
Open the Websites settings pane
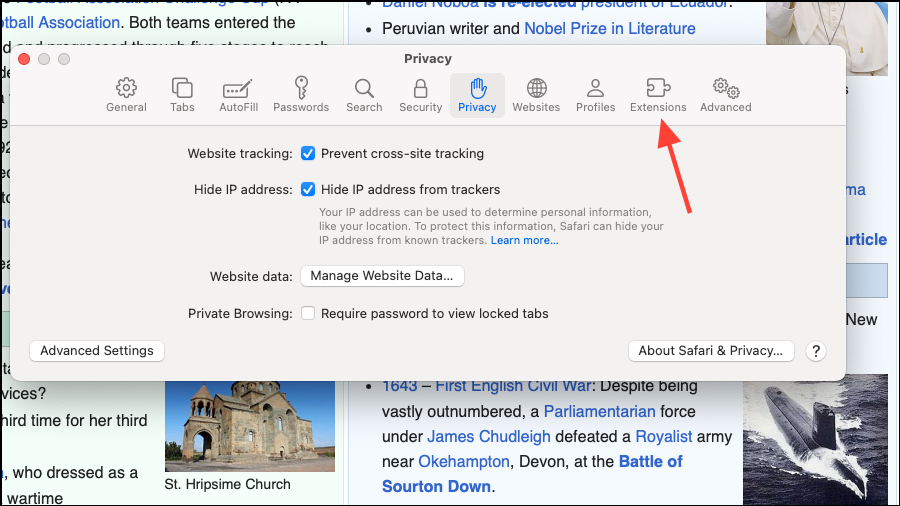[536, 95]
